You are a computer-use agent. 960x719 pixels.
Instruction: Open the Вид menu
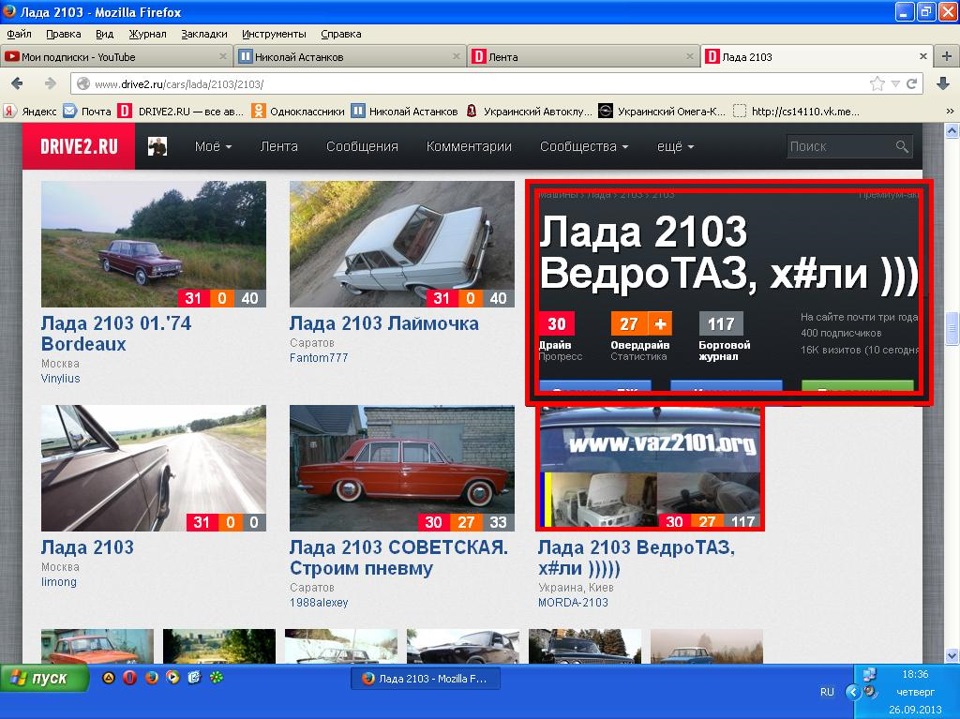[x=105, y=34]
